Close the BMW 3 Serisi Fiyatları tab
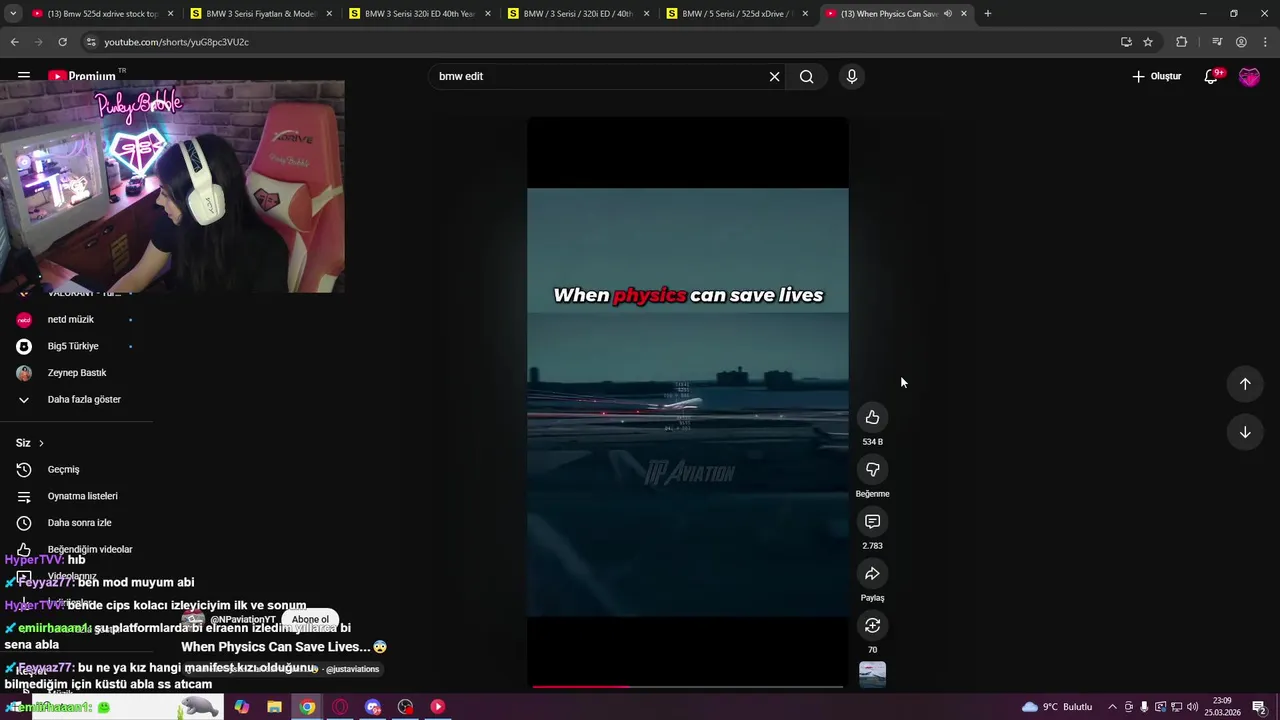The height and width of the screenshot is (720, 1280). click(329, 14)
